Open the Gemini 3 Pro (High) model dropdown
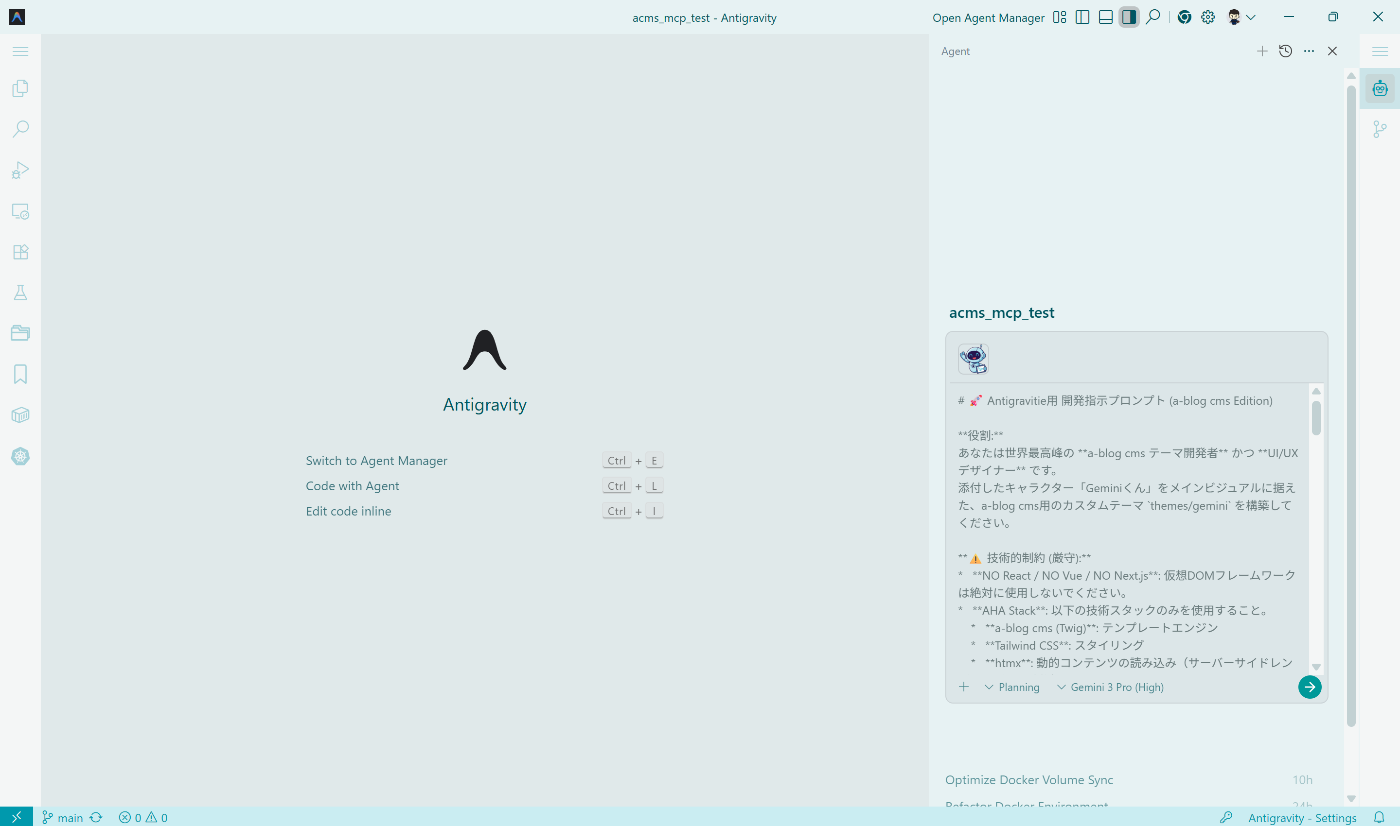The image size is (1400, 826). coord(1110,687)
